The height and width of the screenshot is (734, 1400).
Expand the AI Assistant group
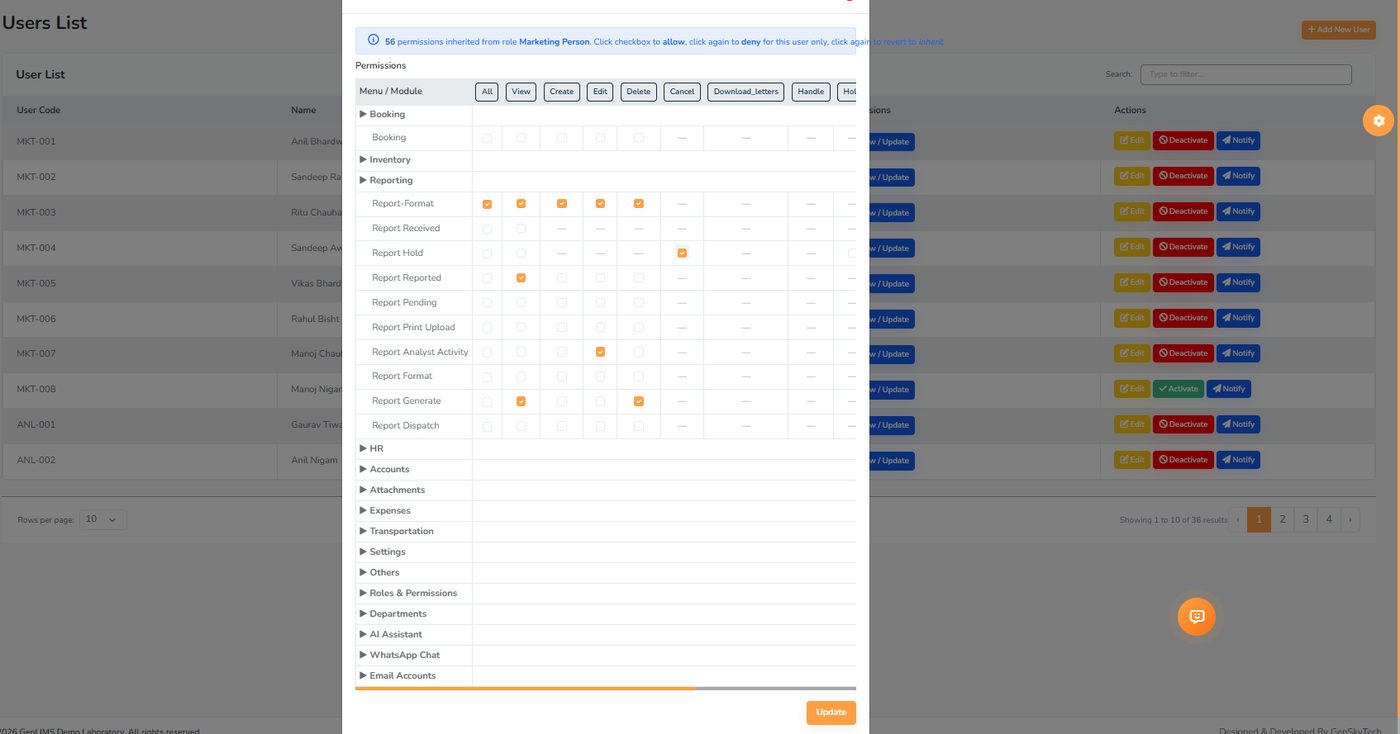point(390,635)
